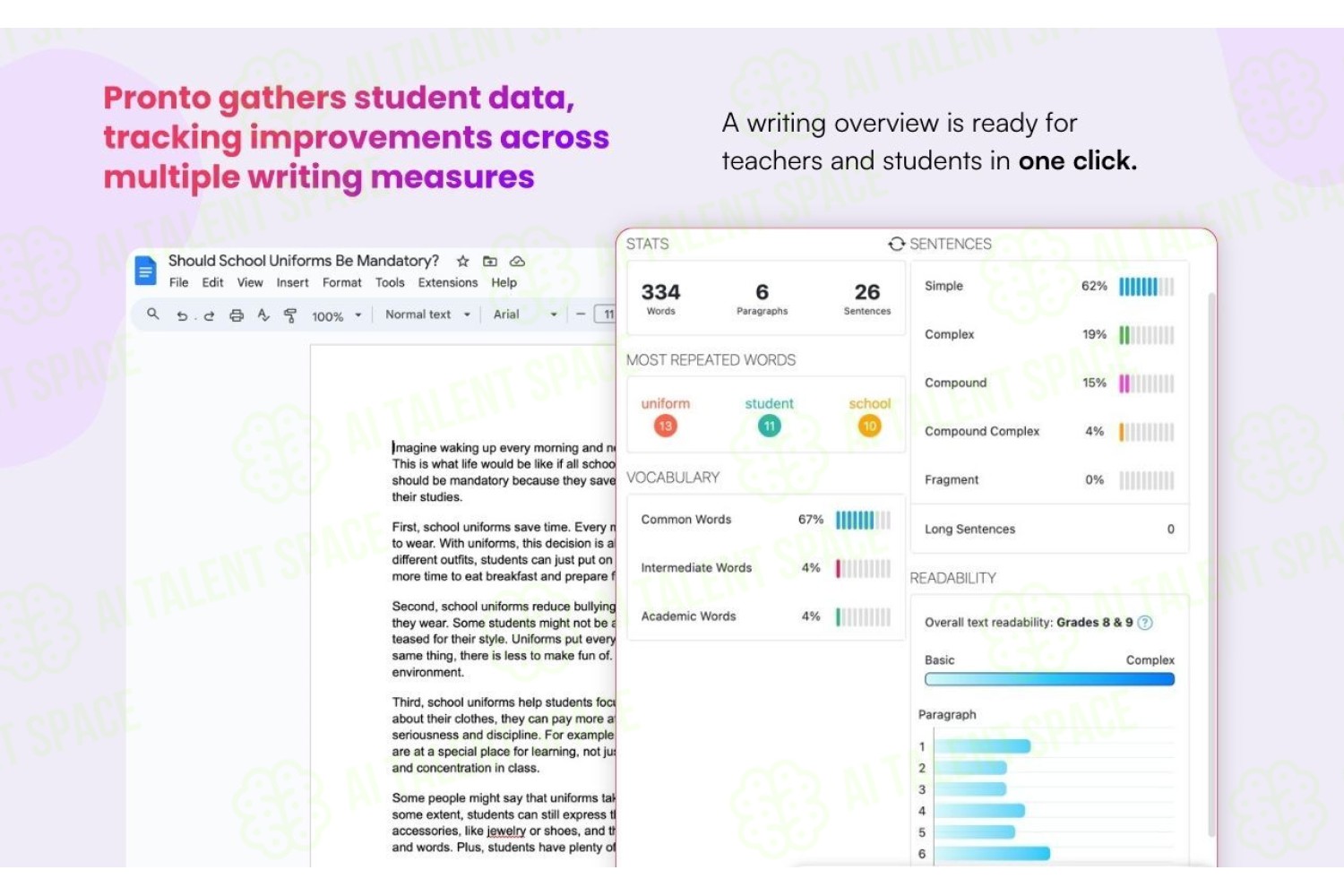This screenshot has height=896, width=1344.
Task: Open the Extensions menu
Action: click(x=448, y=282)
